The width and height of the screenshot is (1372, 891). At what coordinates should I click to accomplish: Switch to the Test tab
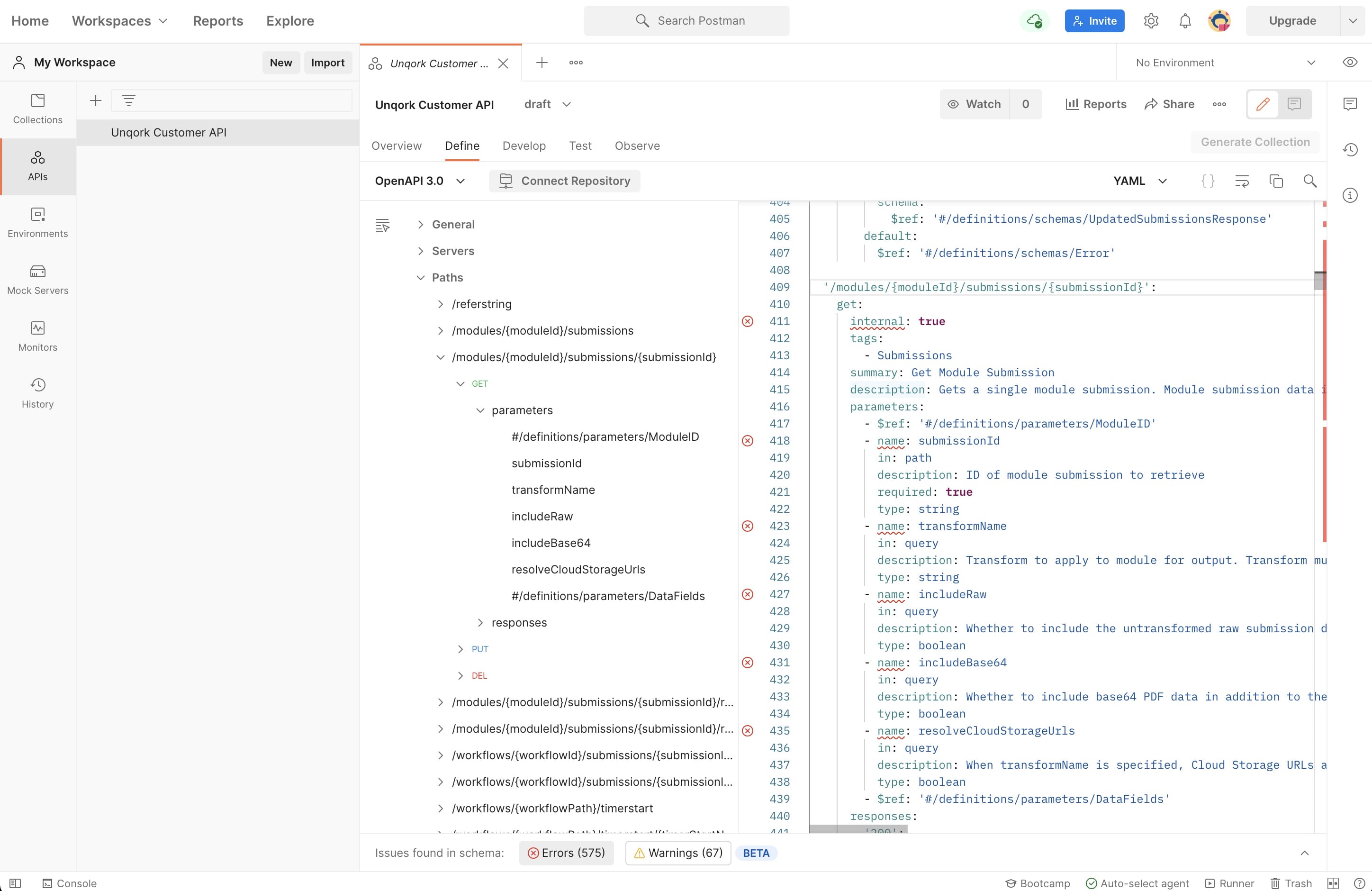click(x=580, y=146)
